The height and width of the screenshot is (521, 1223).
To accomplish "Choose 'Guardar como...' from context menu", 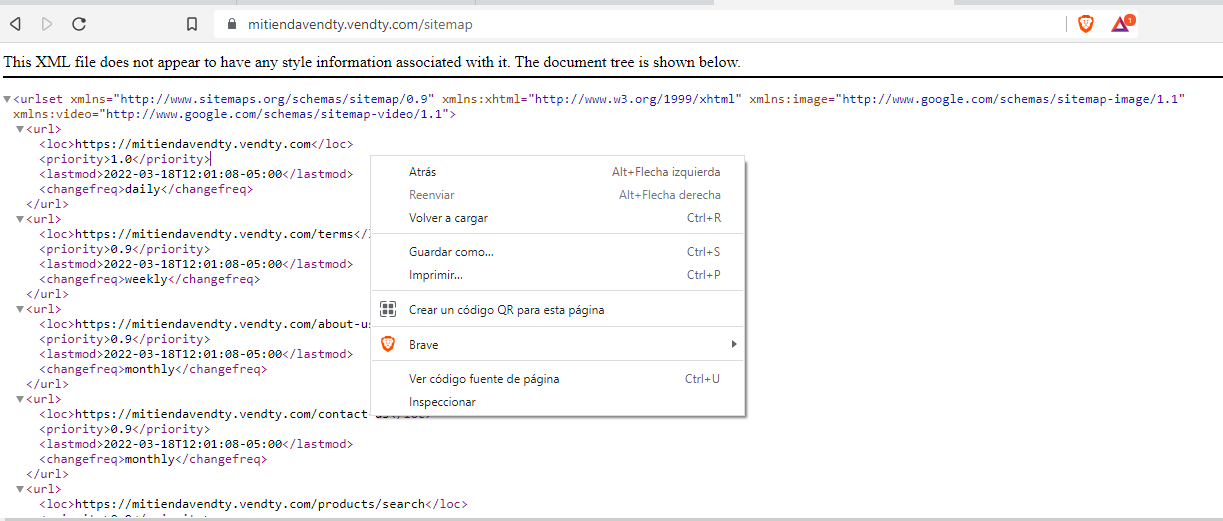I will 558,252.
